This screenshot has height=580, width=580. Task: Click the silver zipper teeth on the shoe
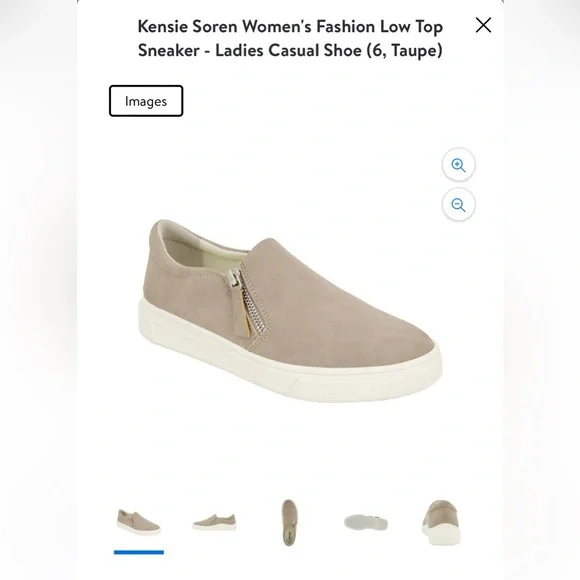pyautogui.click(x=255, y=305)
